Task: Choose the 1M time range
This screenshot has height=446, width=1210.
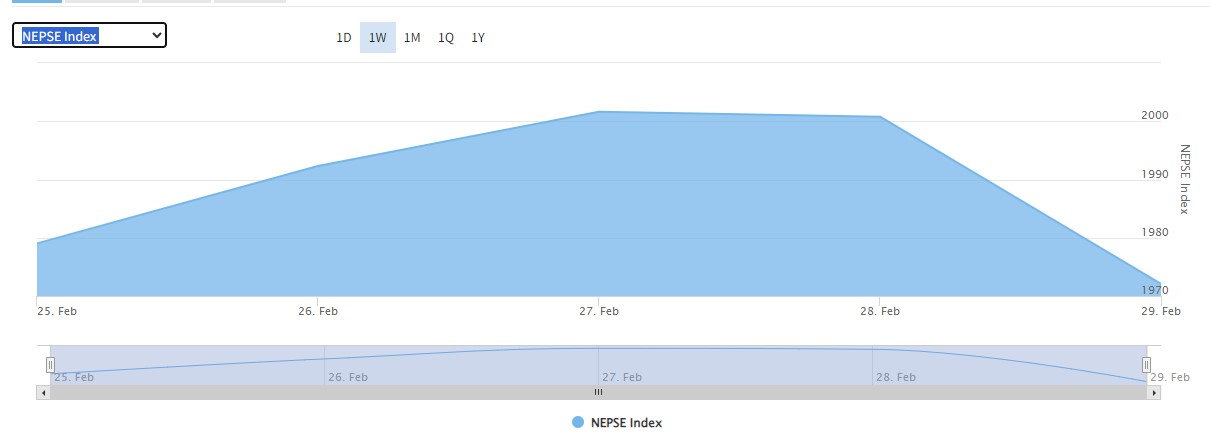Action: pos(412,38)
